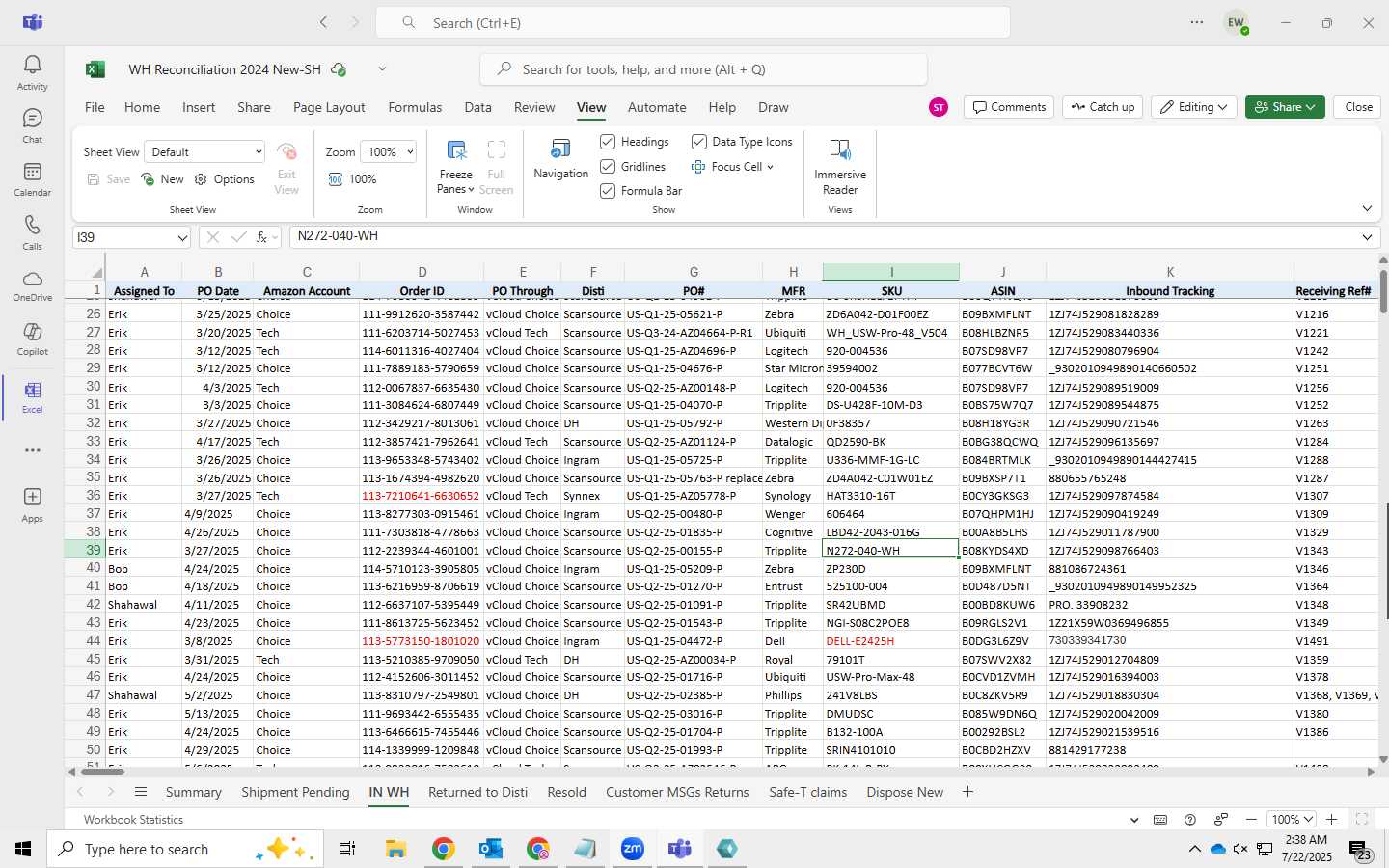Viewport: 1389px width, 868px height.
Task: Expand the Share button dropdown
Action: pos(1311,107)
